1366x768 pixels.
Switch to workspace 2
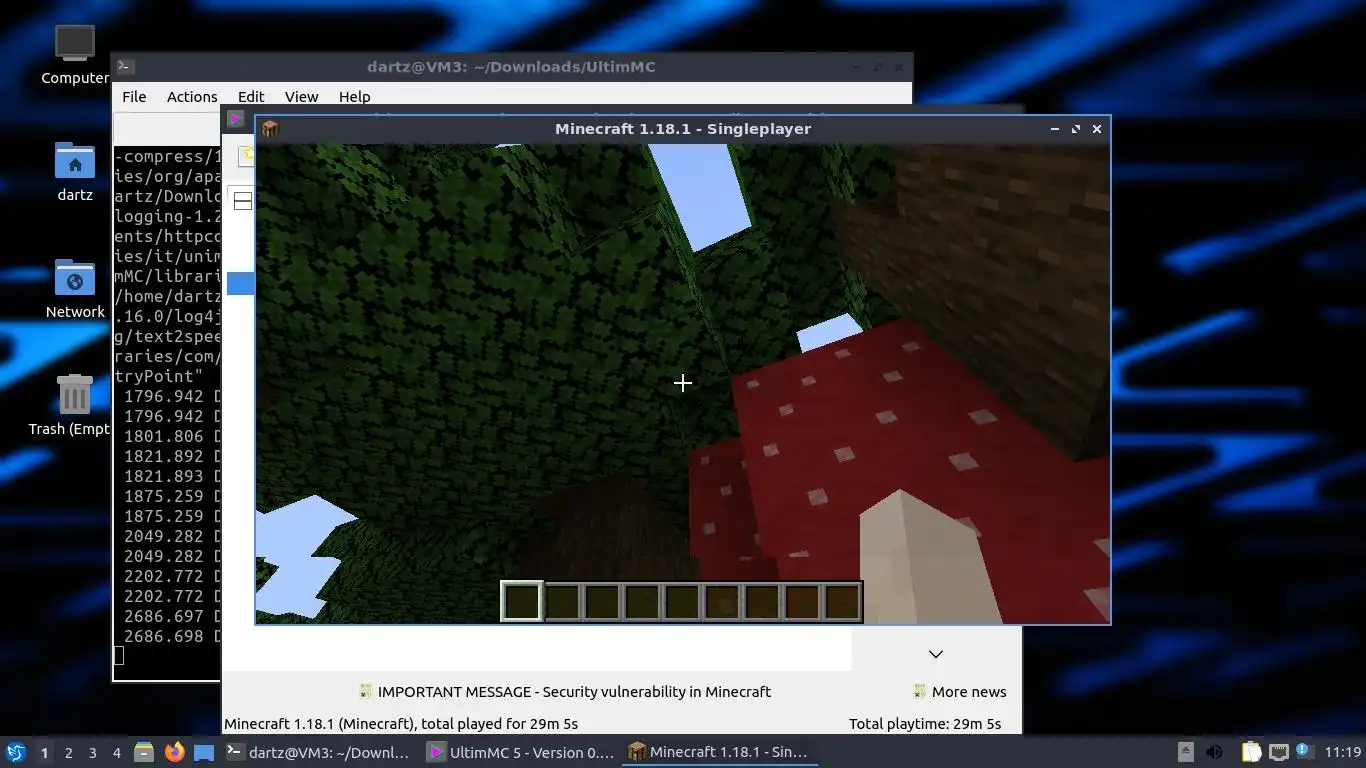(68, 752)
